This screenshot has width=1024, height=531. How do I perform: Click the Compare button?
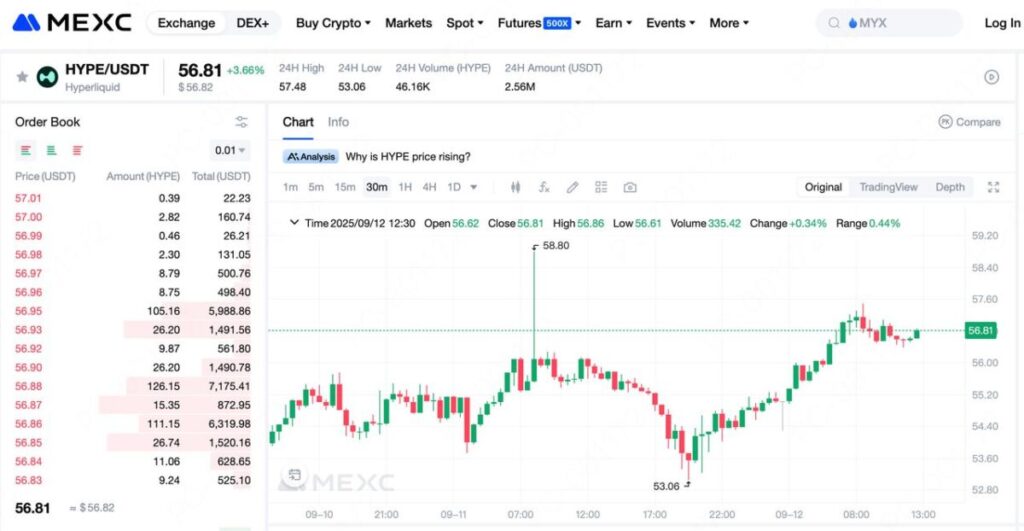pyautogui.click(x=969, y=122)
